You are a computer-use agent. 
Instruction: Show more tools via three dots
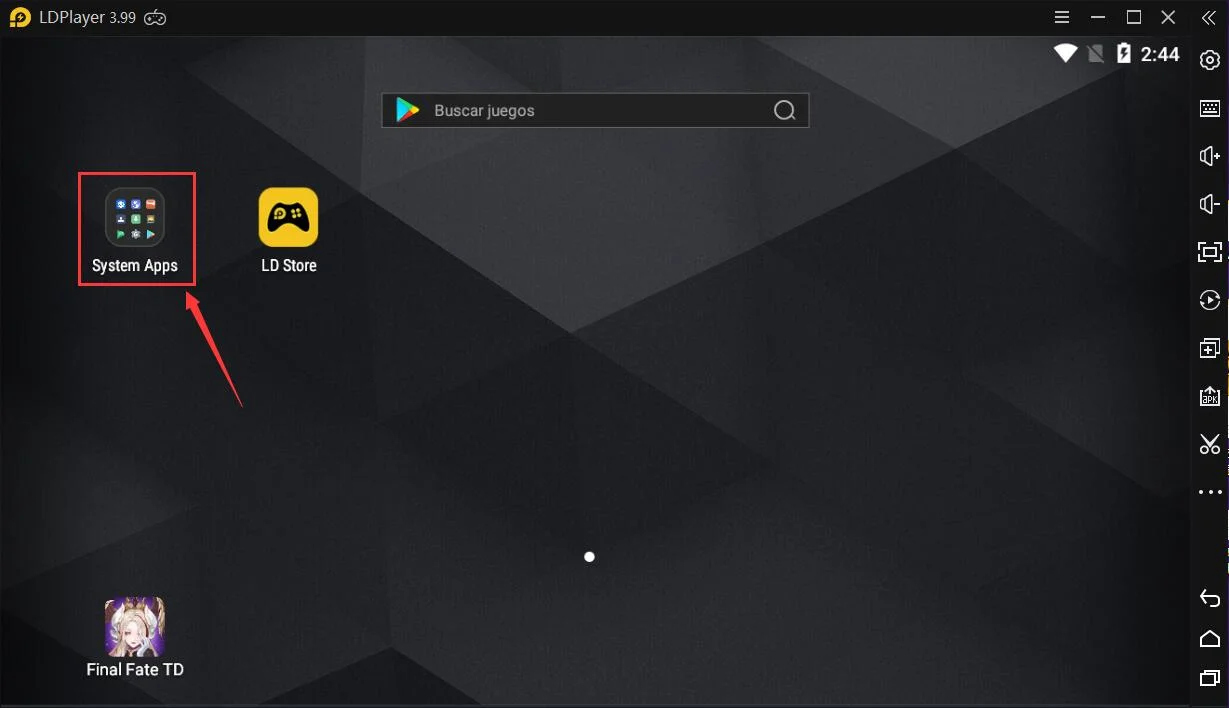pos(1210,492)
